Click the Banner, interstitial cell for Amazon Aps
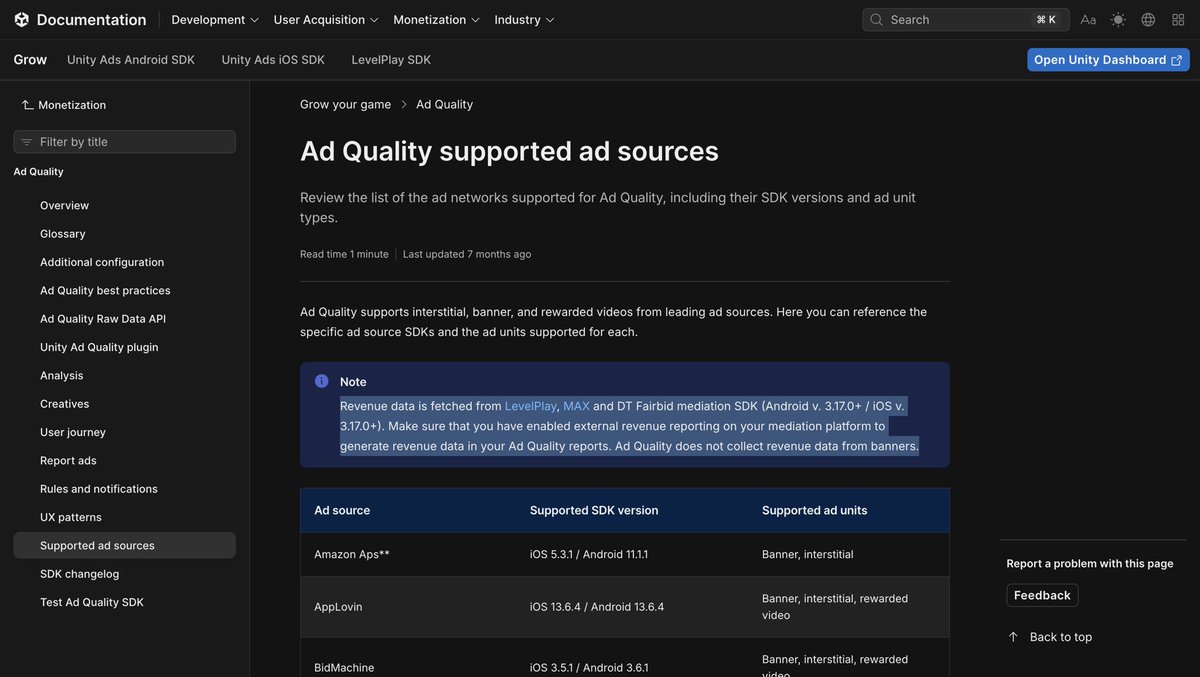The image size is (1200, 677). point(808,554)
